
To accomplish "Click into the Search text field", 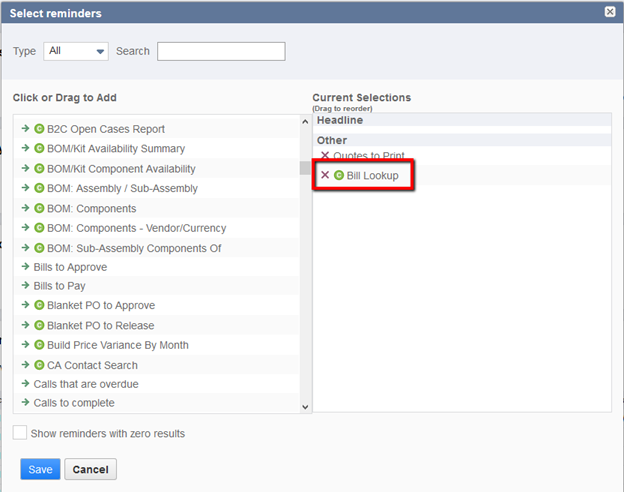I will 221,51.
